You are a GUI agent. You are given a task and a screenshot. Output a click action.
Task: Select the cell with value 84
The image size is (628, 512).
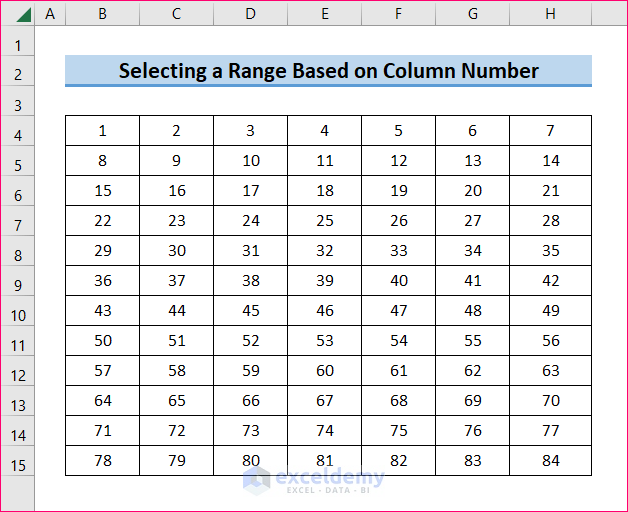click(x=550, y=461)
